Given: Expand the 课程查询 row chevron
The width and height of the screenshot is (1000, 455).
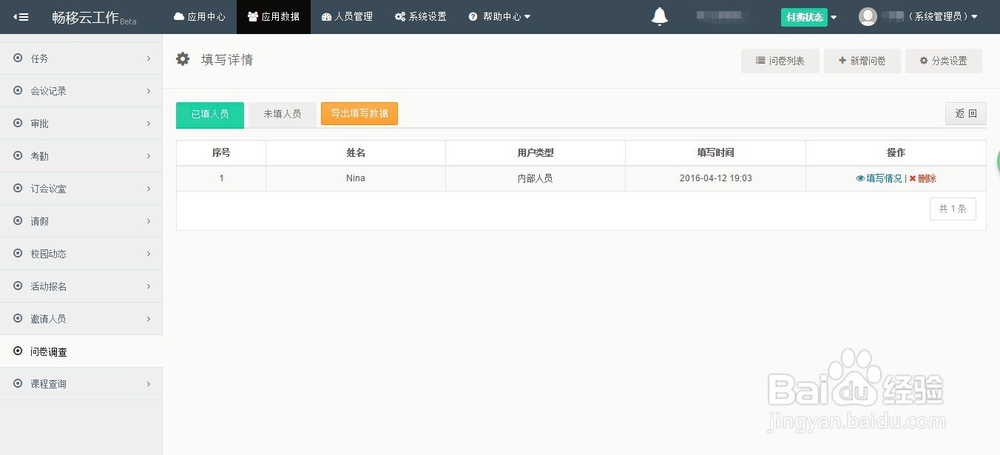Looking at the screenshot, I should pyautogui.click(x=149, y=384).
